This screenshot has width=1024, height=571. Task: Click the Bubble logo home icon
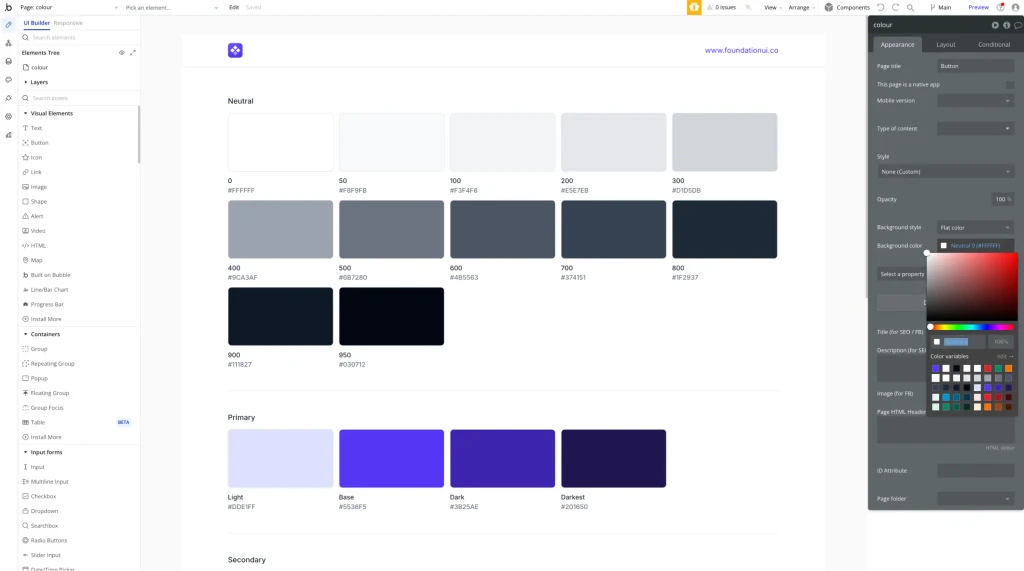click(x=8, y=7)
